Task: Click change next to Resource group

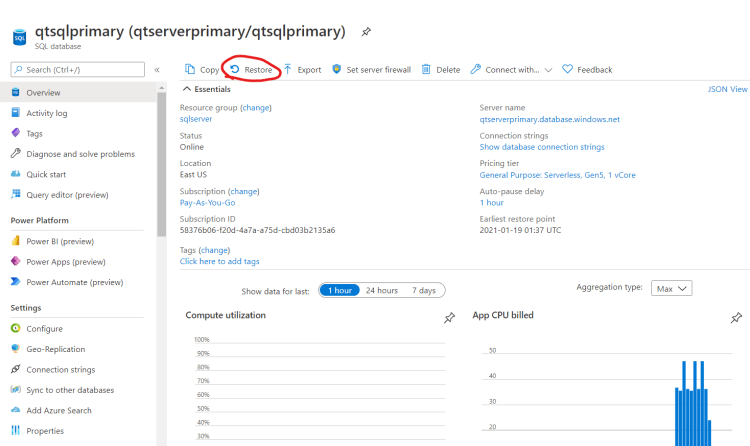Action: (255, 108)
